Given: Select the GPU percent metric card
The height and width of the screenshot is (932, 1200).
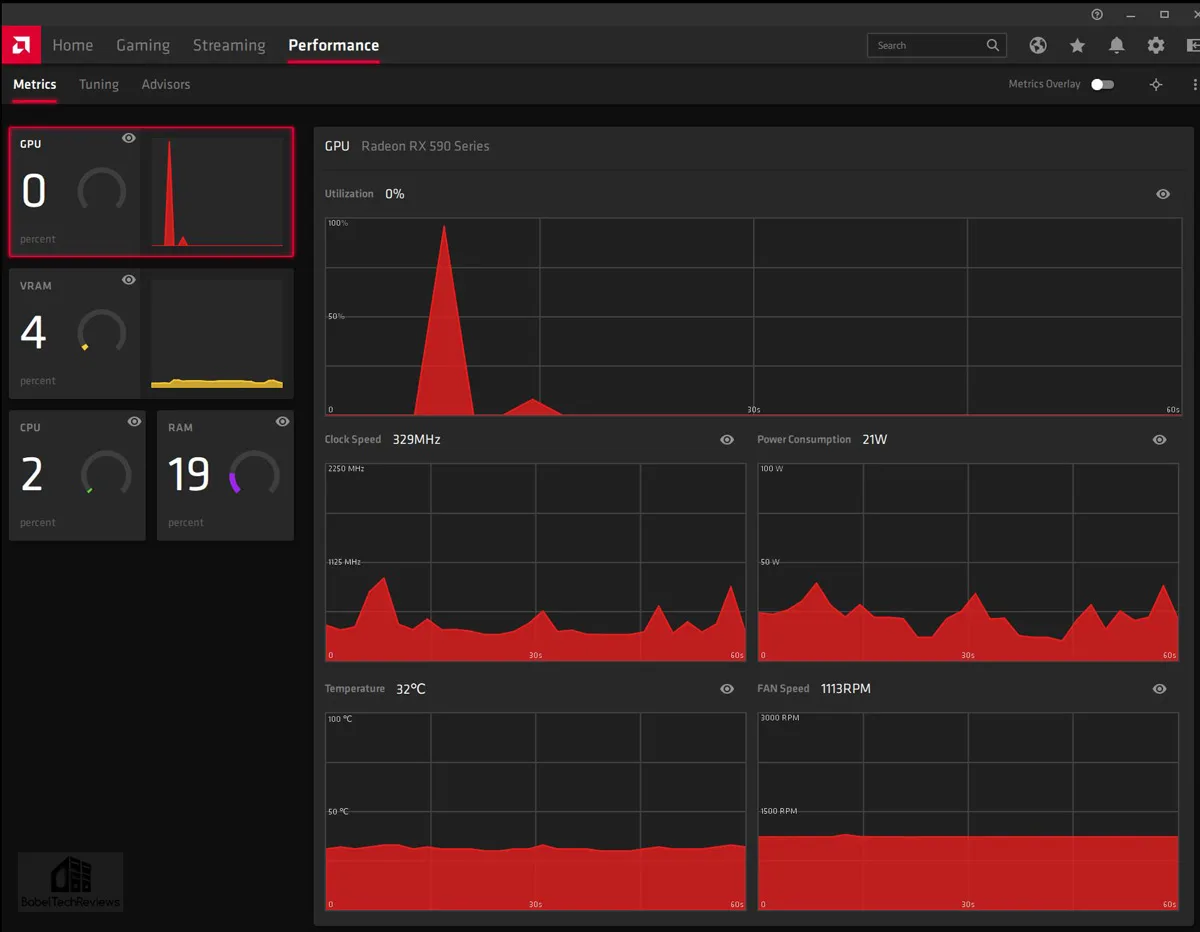Looking at the screenshot, I should click(152, 192).
